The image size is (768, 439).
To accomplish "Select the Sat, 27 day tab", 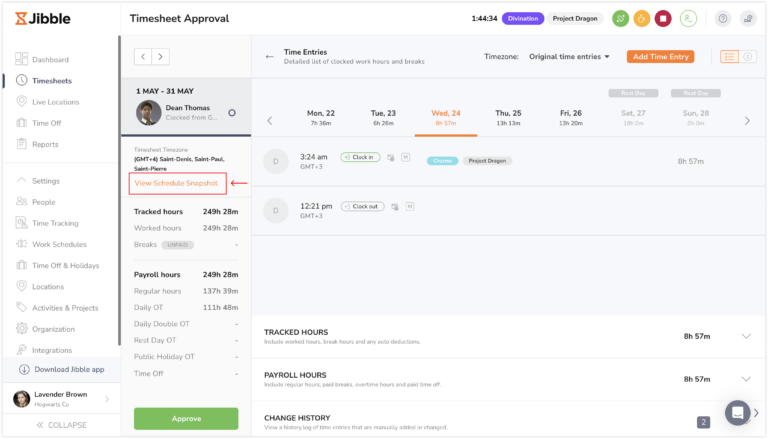I will [633, 118].
